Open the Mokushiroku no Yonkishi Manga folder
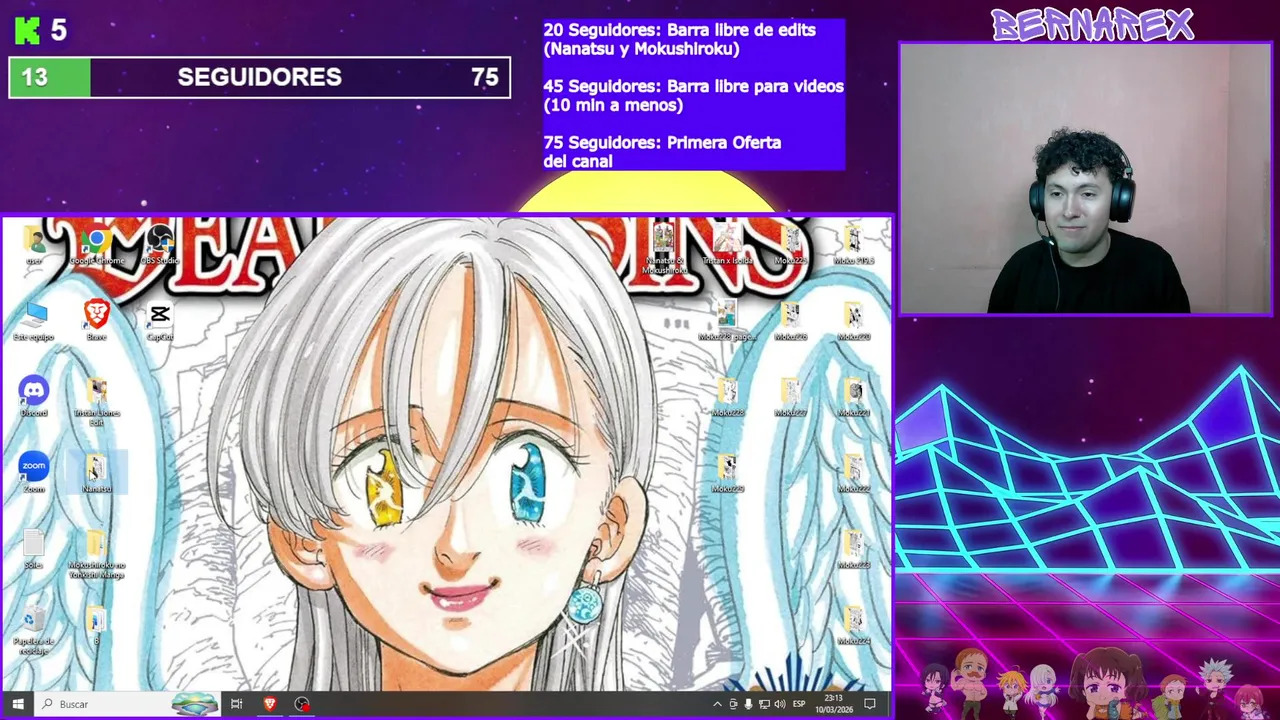Image resolution: width=1280 pixels, height=720 pixels. pos(97,555)
